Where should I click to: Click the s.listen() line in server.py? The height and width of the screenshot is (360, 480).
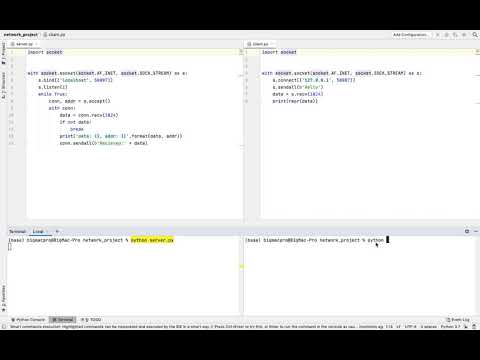pos(53,87)
